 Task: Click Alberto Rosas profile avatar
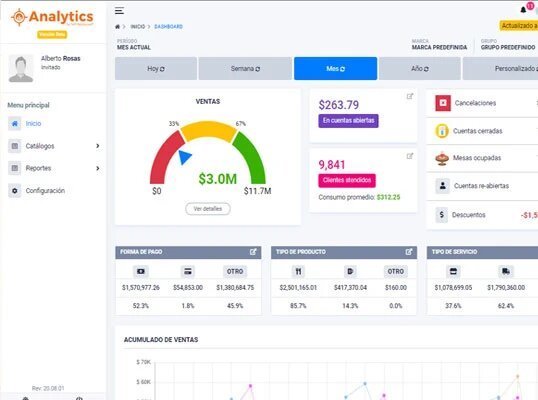[x=21, y=68]
